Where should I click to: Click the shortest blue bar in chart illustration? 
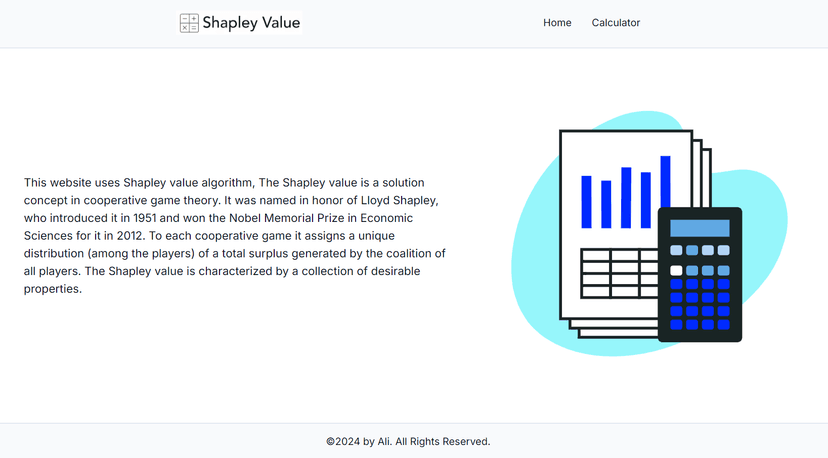pos(606,204)
